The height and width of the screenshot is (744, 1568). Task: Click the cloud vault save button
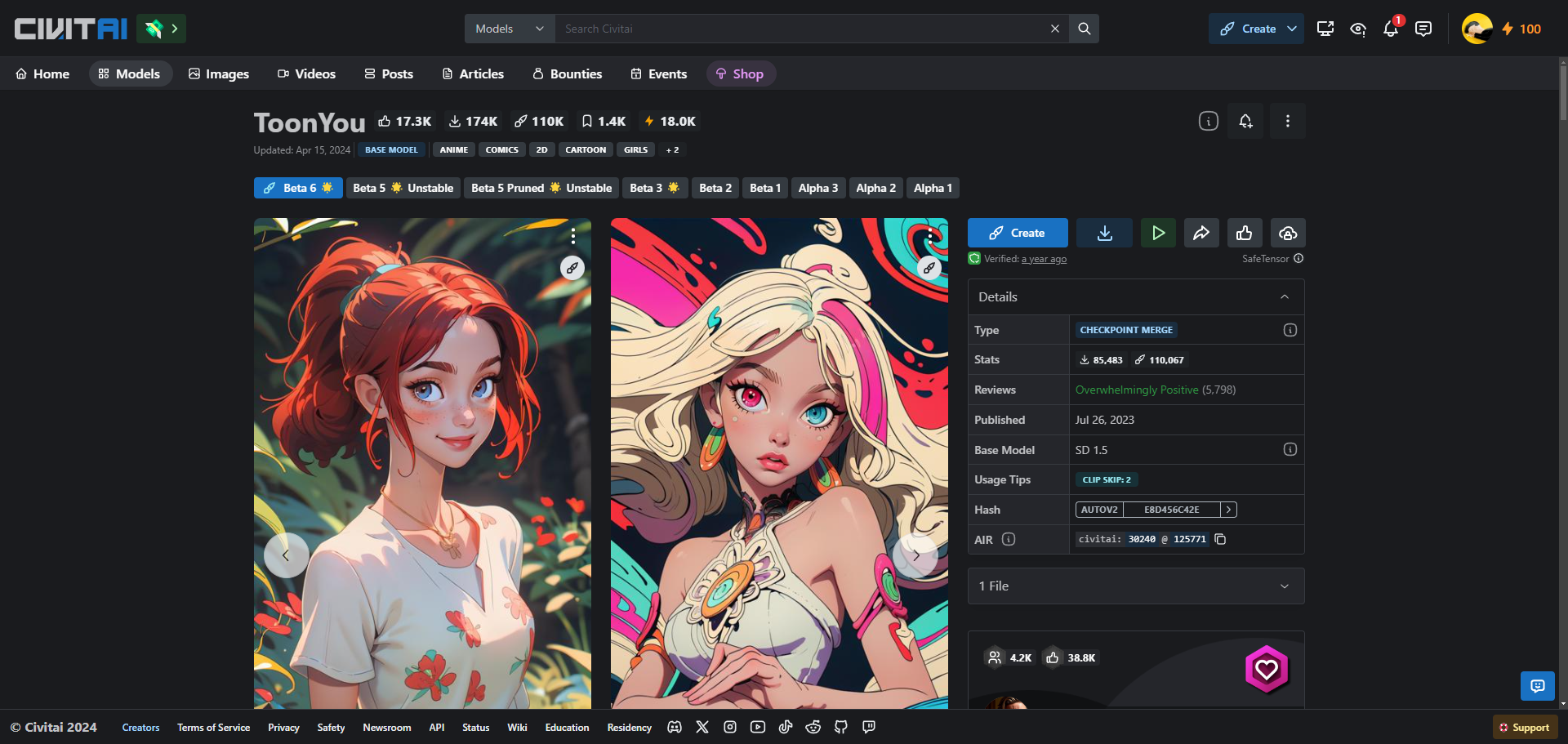tap(1288, 233)
